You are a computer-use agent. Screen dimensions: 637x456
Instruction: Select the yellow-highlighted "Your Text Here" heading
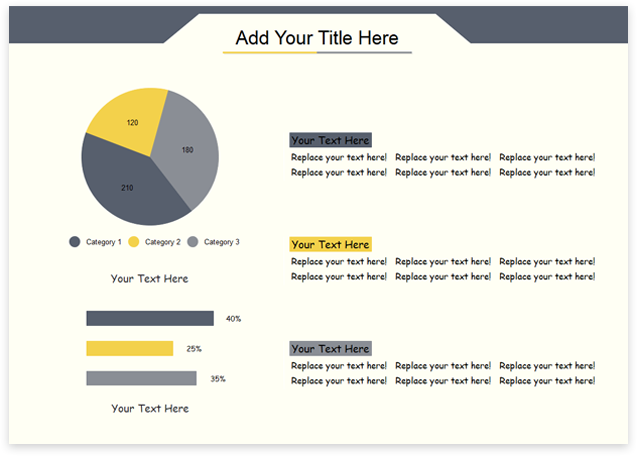tap(330, 245)
